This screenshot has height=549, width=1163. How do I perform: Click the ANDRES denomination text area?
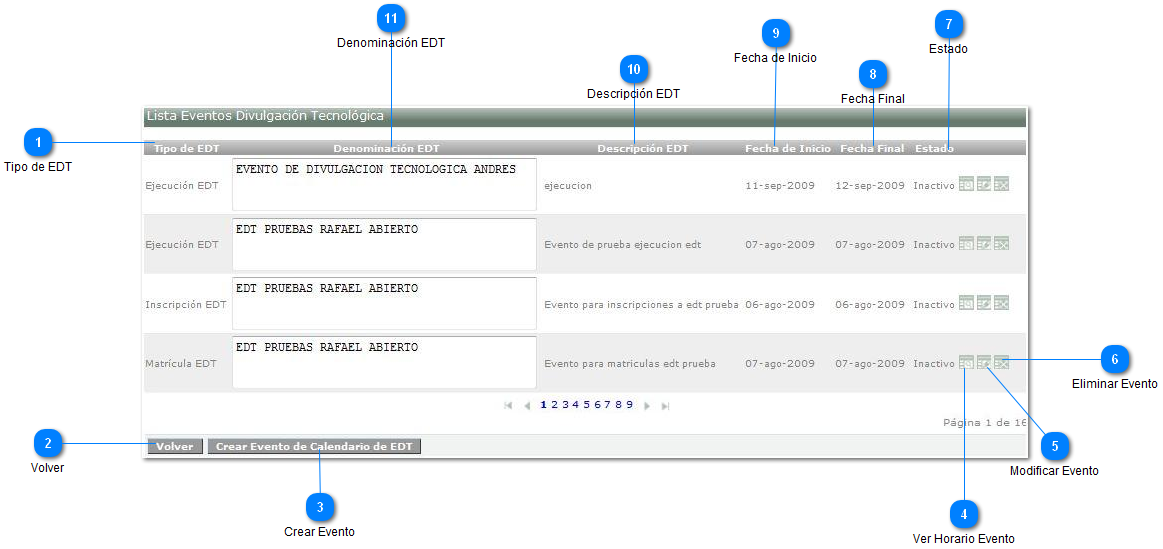(x=384, y=184)
